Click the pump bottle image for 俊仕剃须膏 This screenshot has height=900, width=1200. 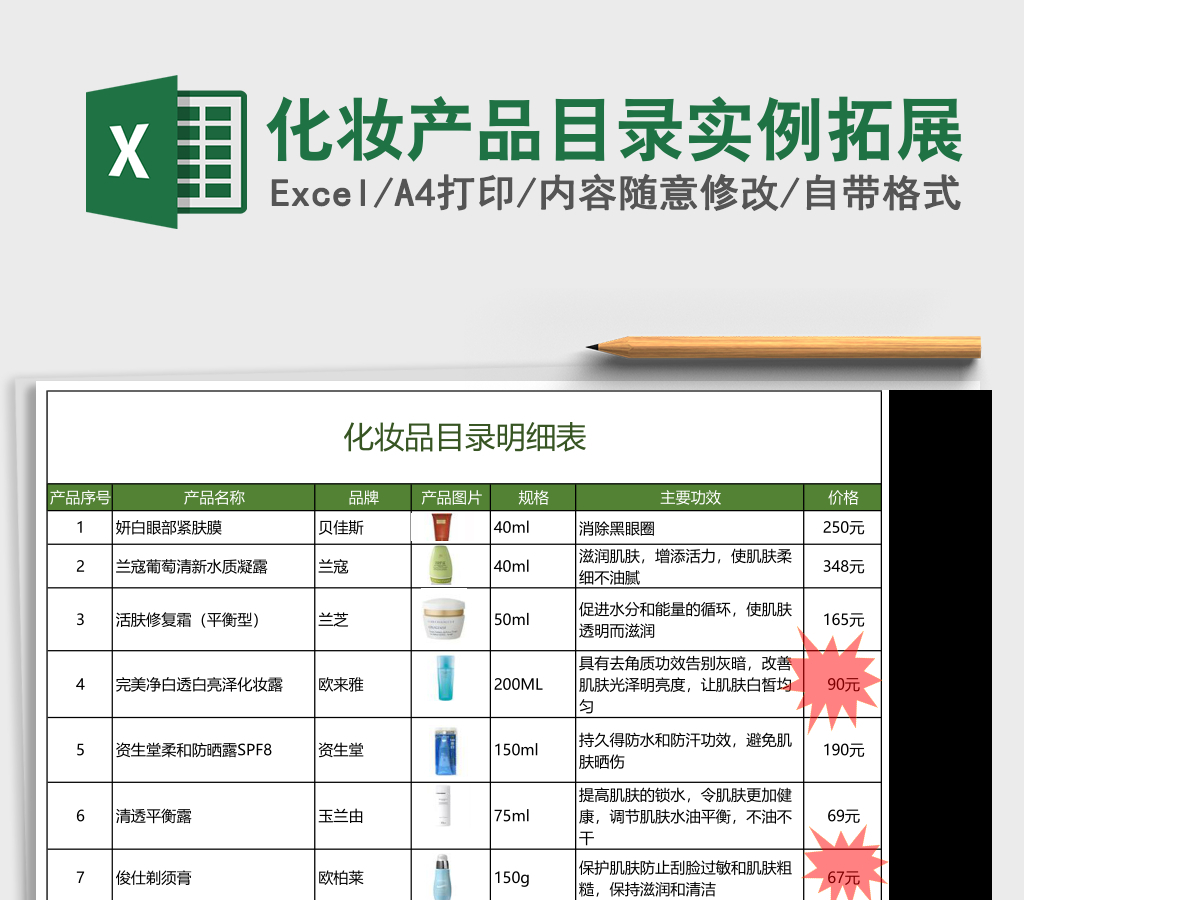point(443,877)
